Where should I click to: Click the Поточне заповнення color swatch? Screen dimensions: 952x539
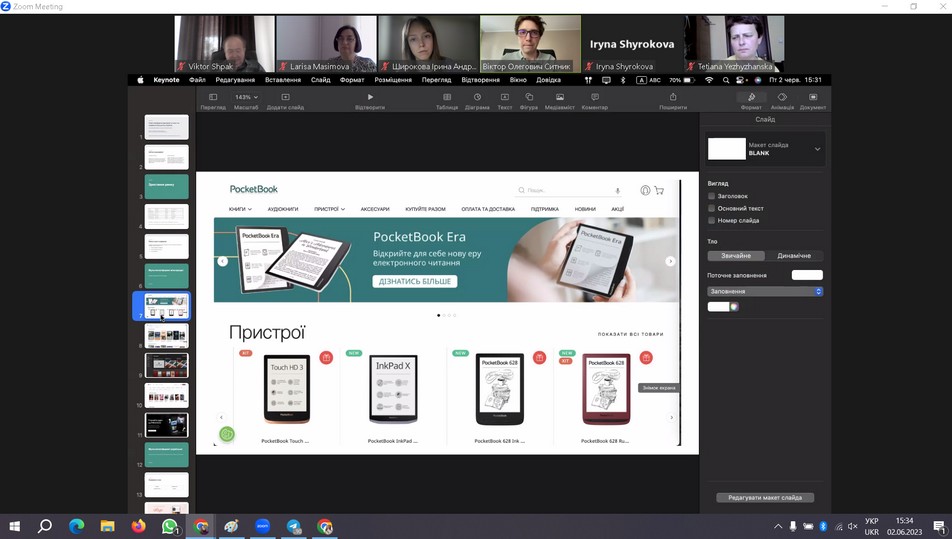[x=807, y=275]
